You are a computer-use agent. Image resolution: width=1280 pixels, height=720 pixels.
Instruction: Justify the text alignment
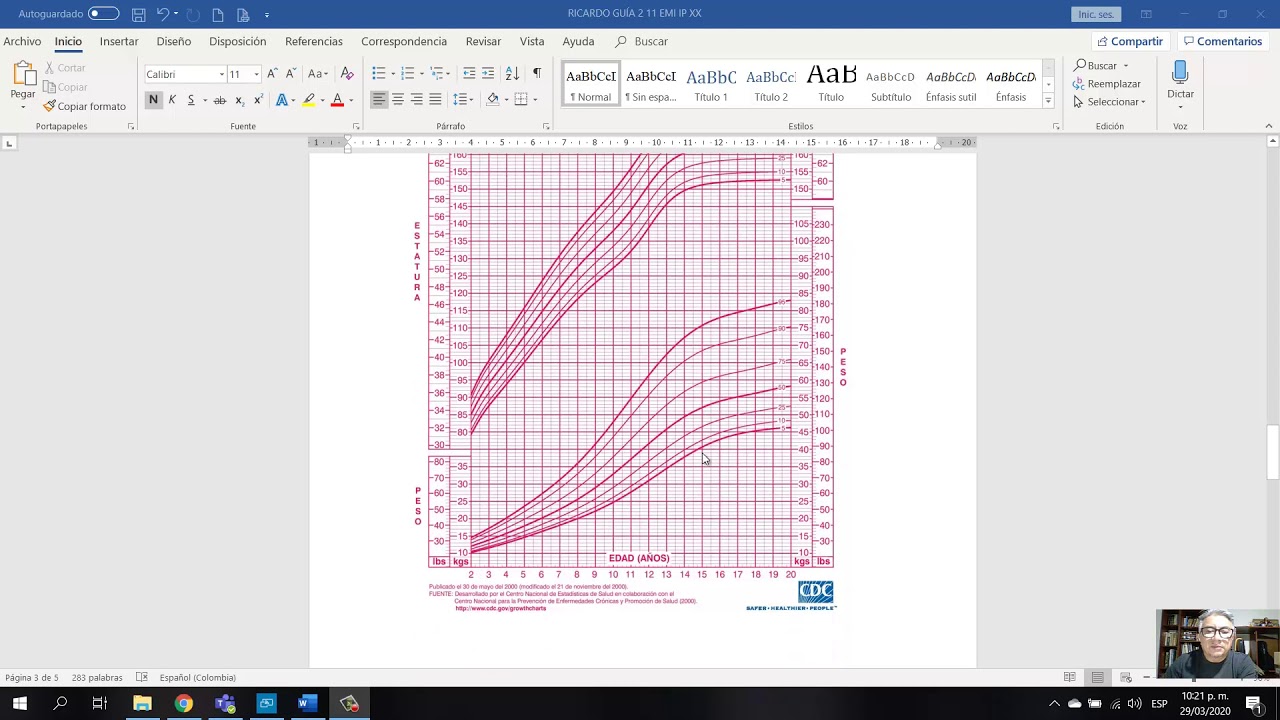pyautogui.click(x=436, y=100)
